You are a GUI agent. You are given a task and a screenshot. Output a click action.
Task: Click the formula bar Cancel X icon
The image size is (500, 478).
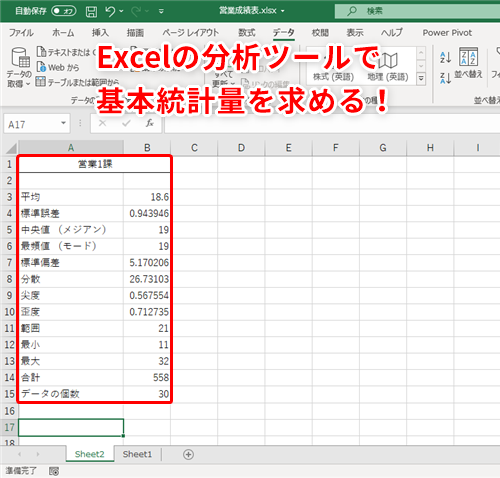(102, 123)
